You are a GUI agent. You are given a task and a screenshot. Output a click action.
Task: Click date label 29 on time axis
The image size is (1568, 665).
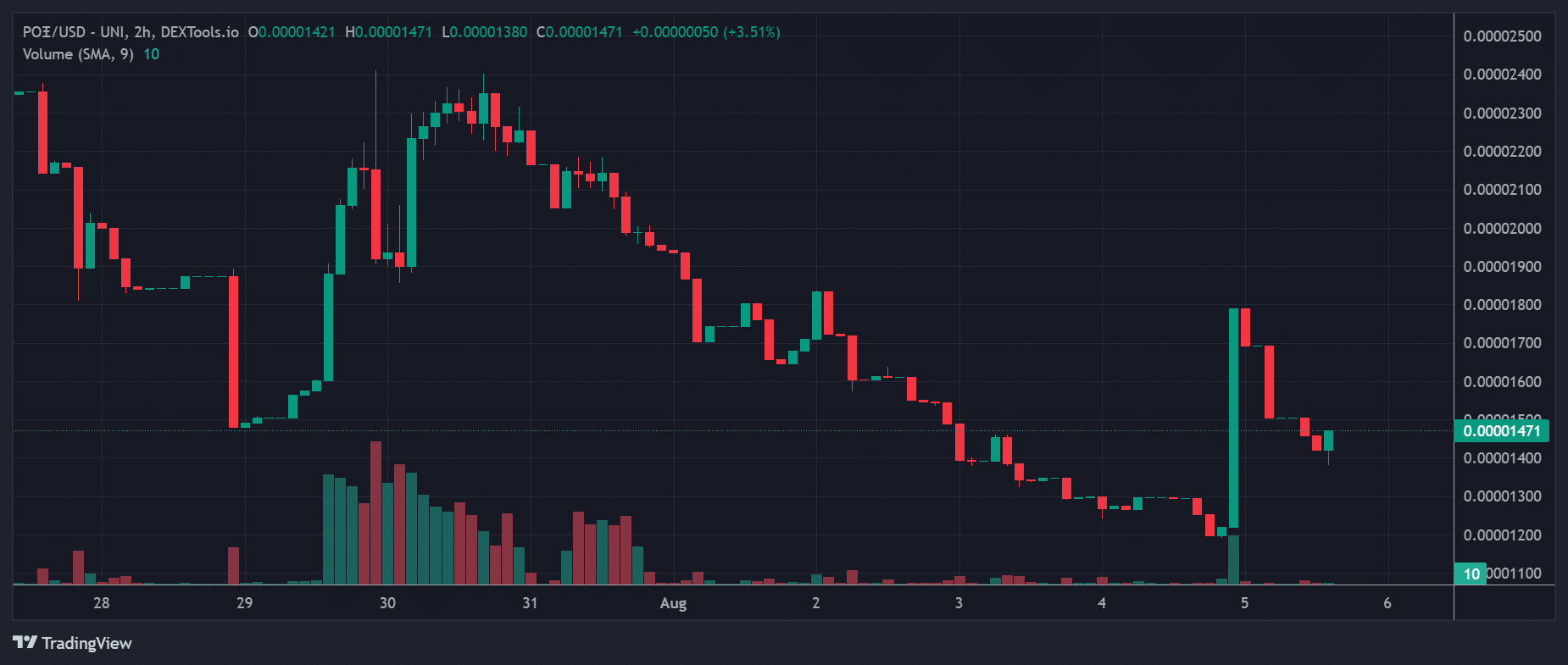point(244,603)
